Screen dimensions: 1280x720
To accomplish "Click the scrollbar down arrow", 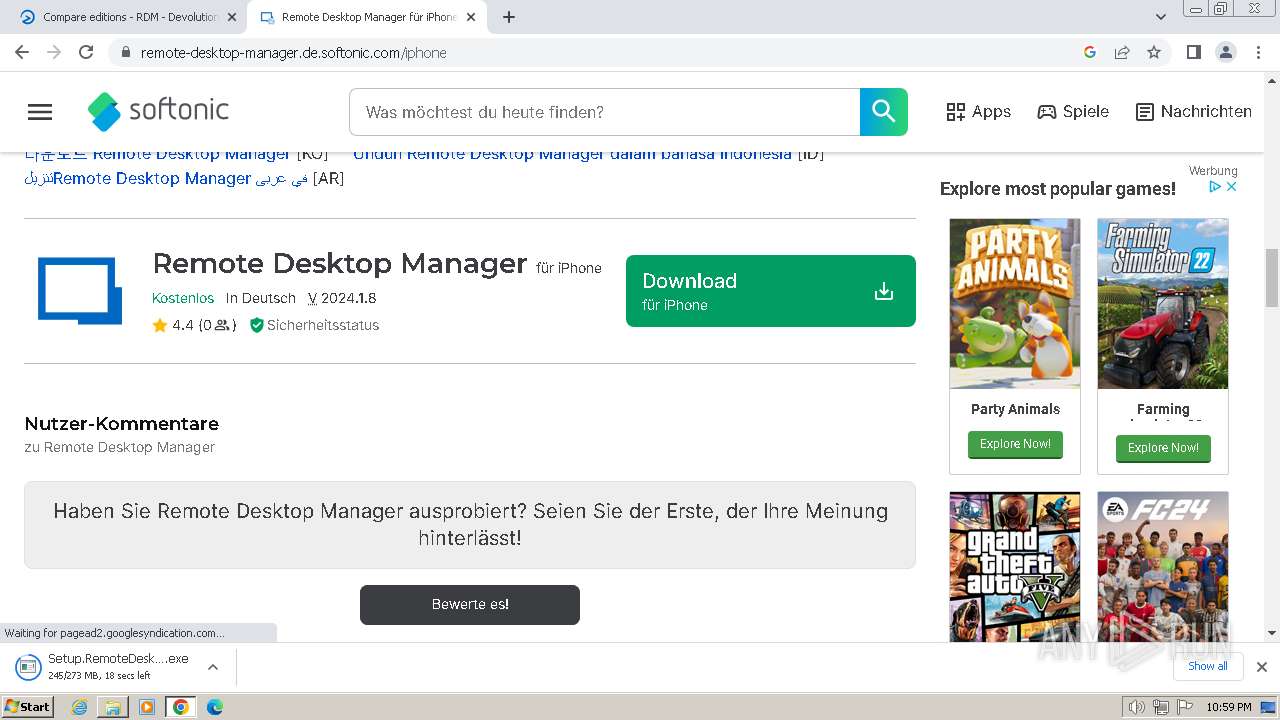I will click(1272, 633).
